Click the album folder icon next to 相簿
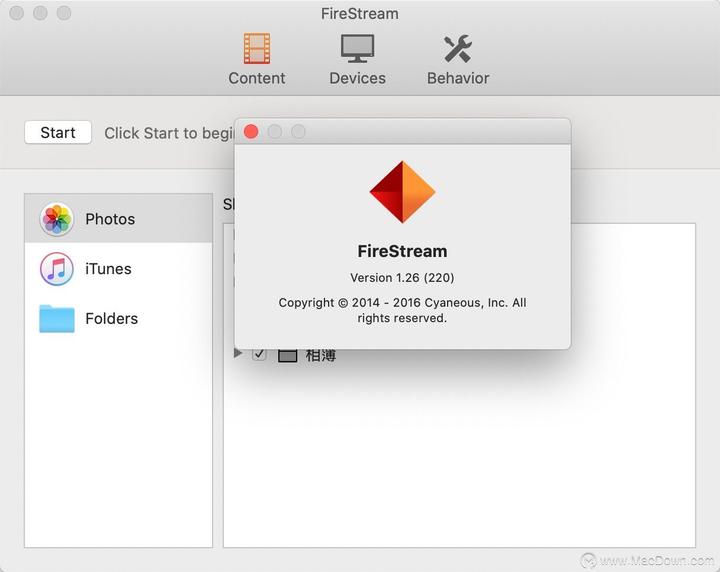720x572 pixels. click(287, 355)
